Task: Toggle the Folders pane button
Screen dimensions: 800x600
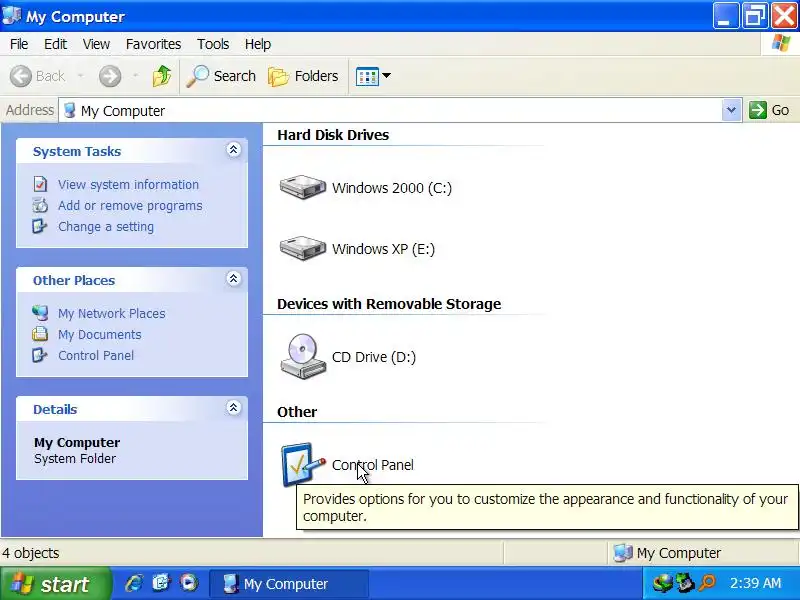Action: pos(303,76)
